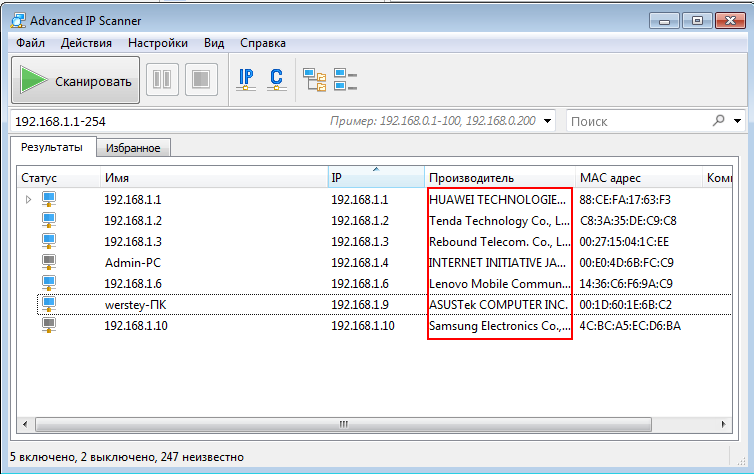Open the Настройки menu
Viewport: 754px width, 474px height.
[158, 43]
